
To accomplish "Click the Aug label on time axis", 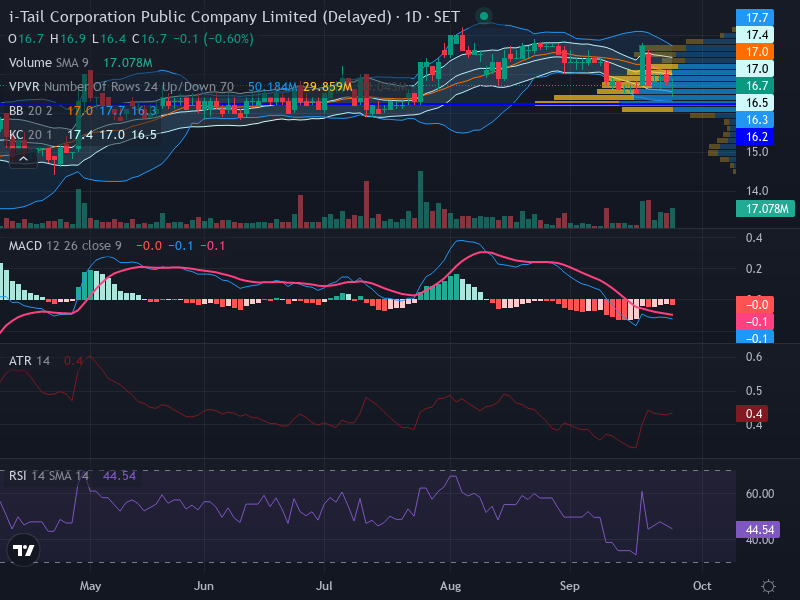I will [450, 586].
